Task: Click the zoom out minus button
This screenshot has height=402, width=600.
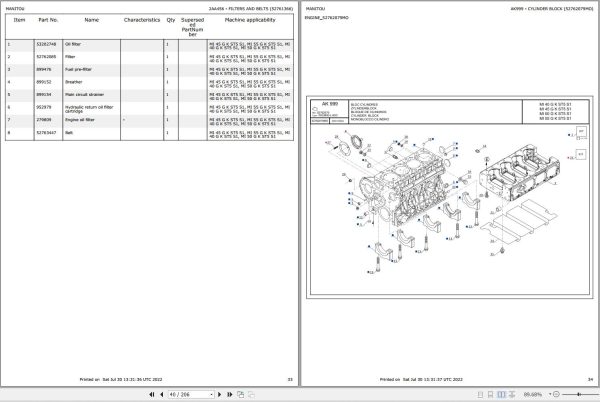Action: [x=556, y=394]
